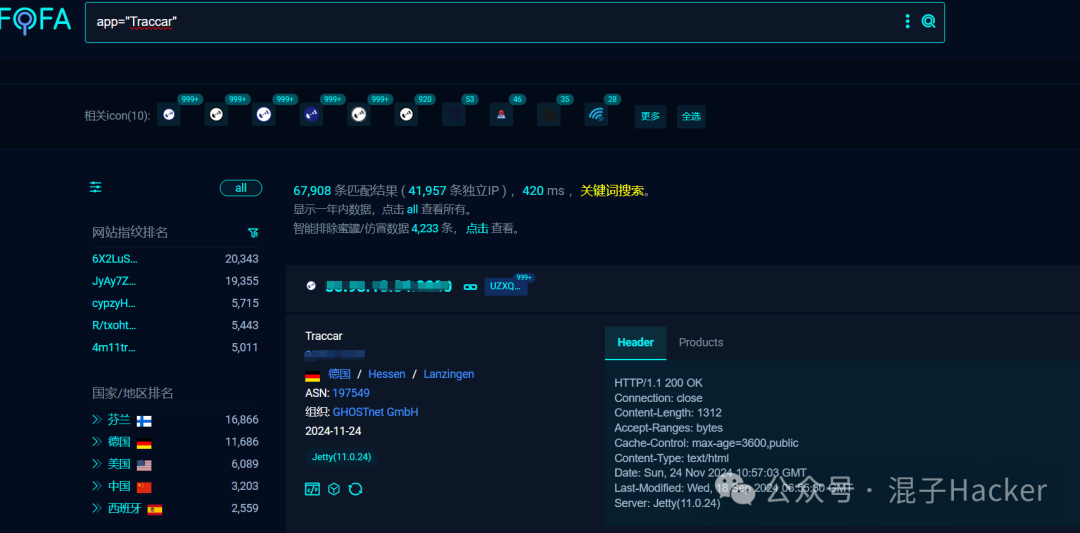Screen dimensions: 1080x533
Task: Click the FOFA logo
Action: 36,21
